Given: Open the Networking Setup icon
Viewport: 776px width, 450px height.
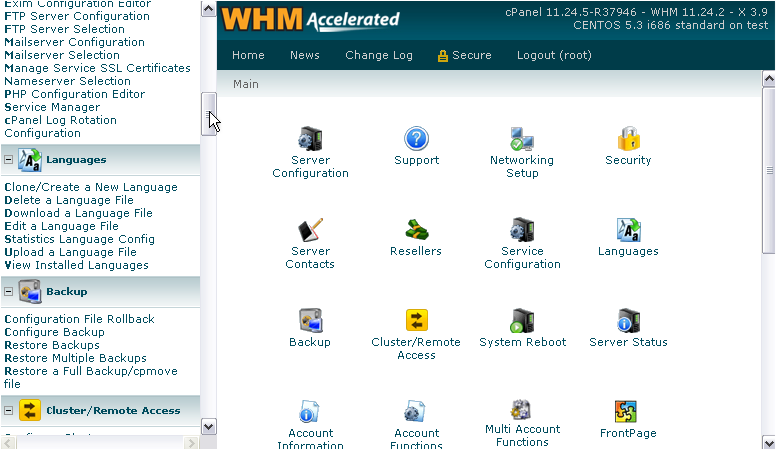Looking at the screenshot, I should (522, 139).
